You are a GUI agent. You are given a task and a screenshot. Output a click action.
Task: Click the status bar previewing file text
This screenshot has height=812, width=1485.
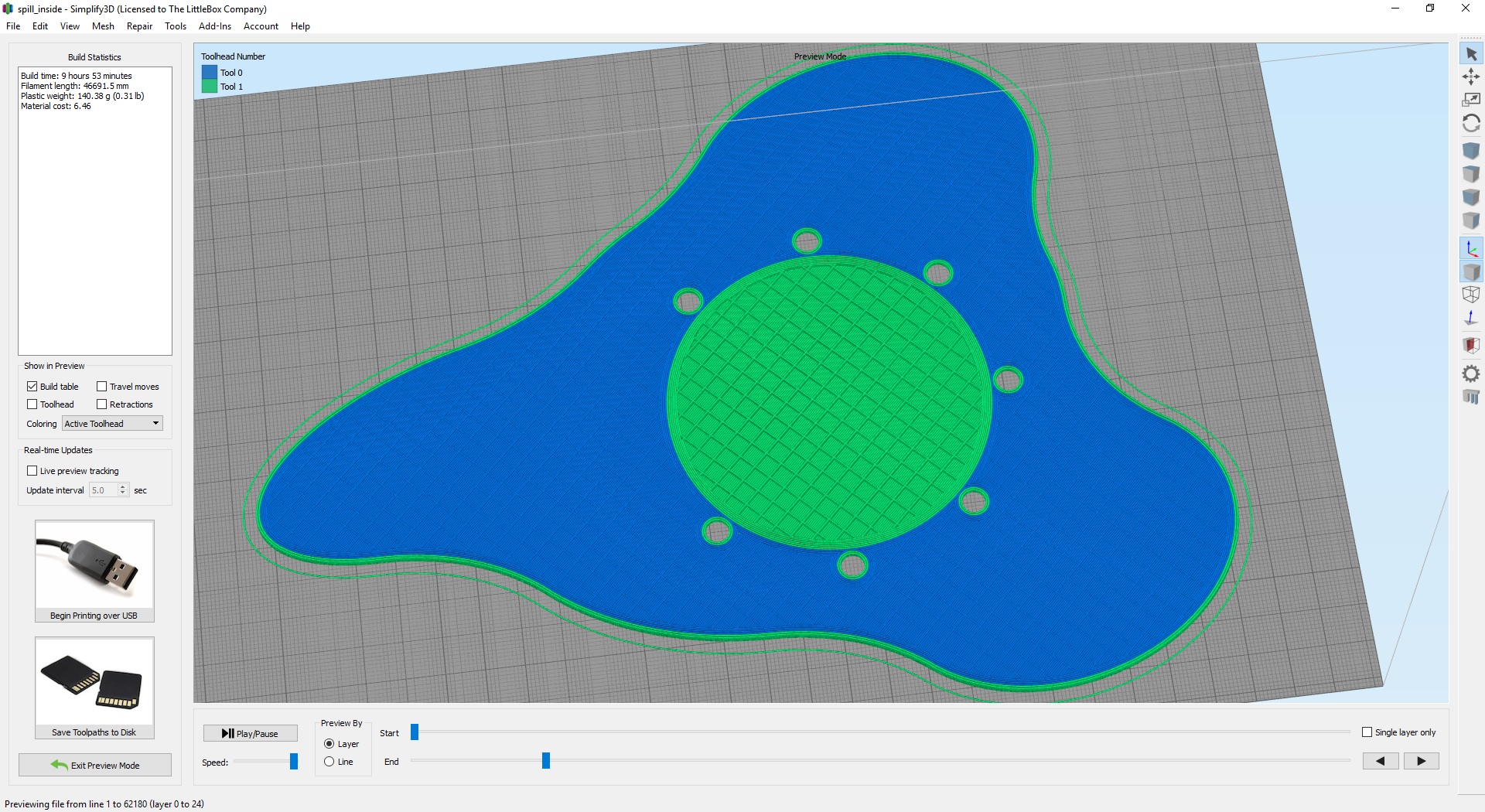(x=104, y=803)
